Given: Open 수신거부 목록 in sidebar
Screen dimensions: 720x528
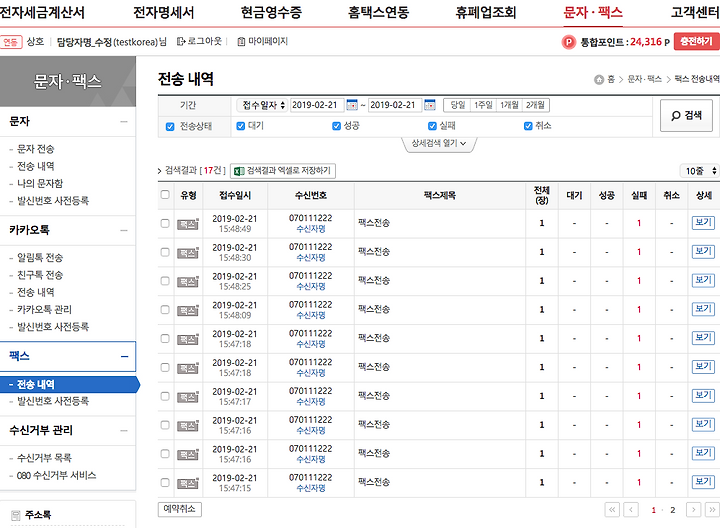Looking at the screenshot, I should coord(45,458).
